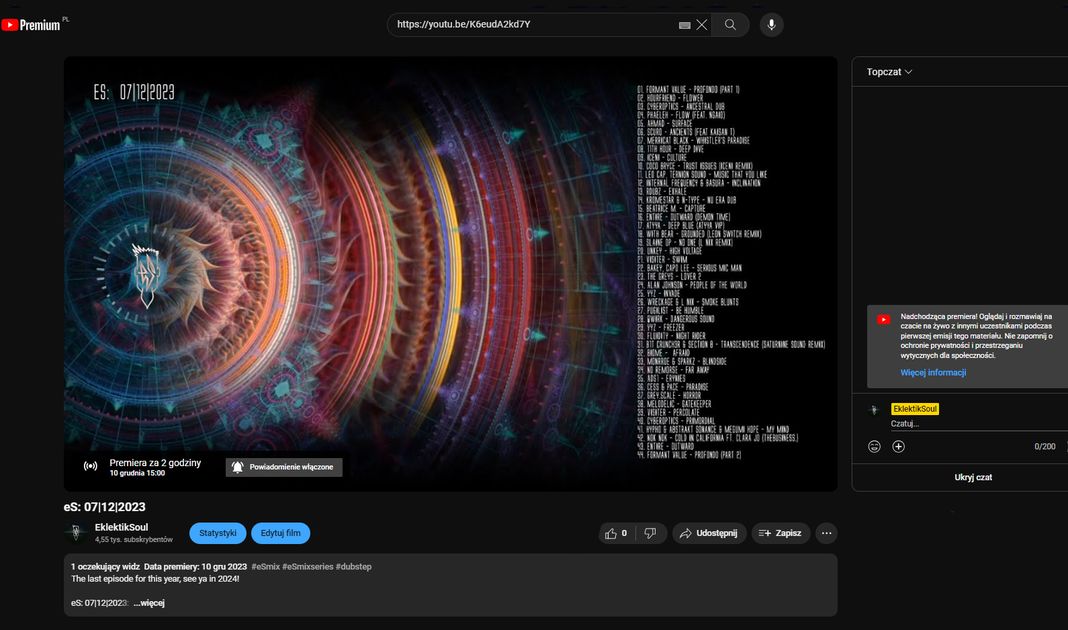
Task: Click the Czatuj chat message field
Action: [960, 424]
